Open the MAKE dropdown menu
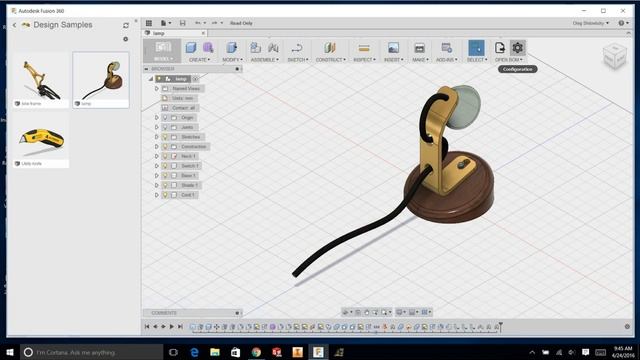The height and width of the screenshot is (360, 640). click(x=420, y=60)
